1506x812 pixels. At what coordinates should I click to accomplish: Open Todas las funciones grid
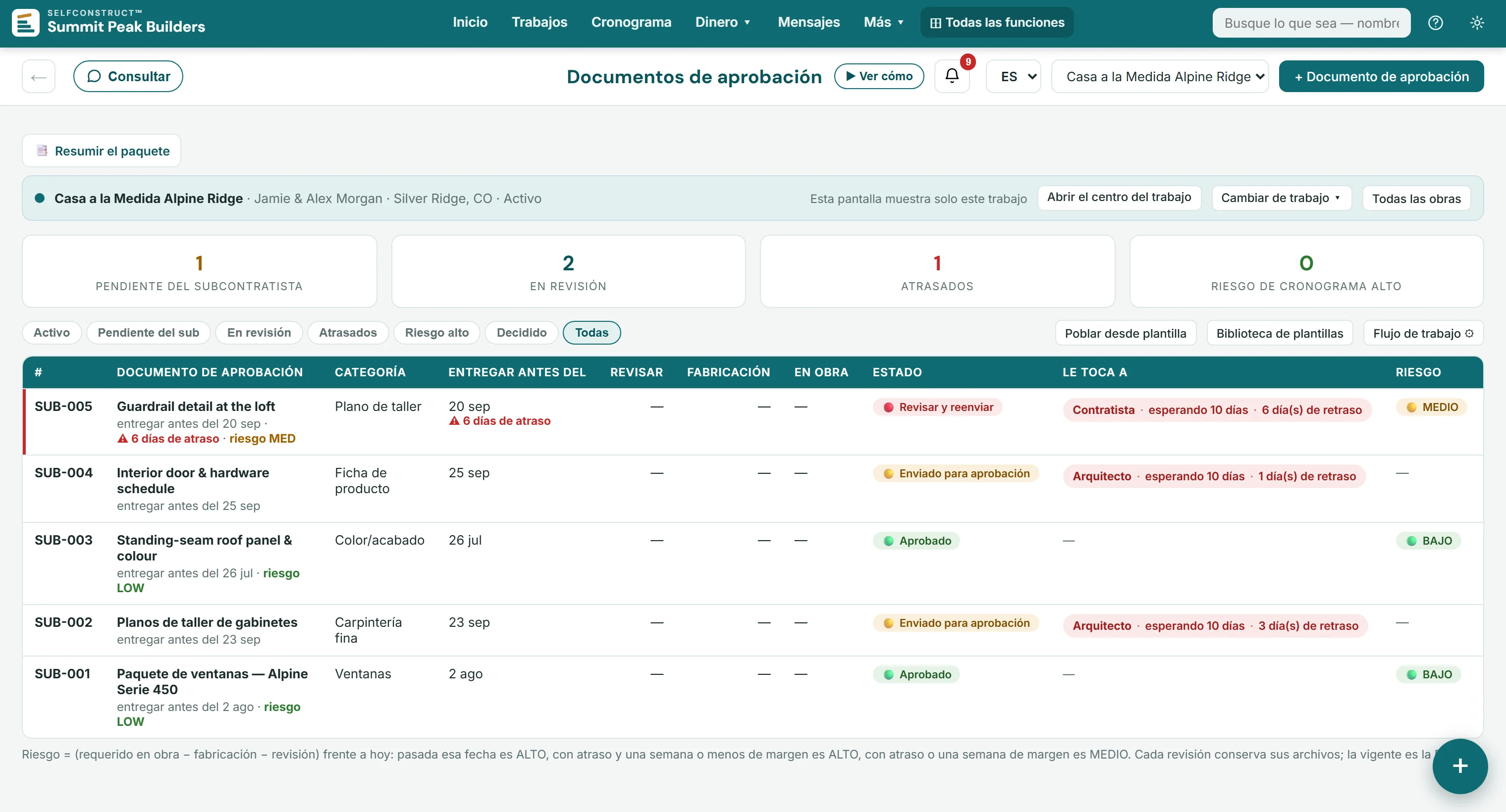tap(997, 22)
